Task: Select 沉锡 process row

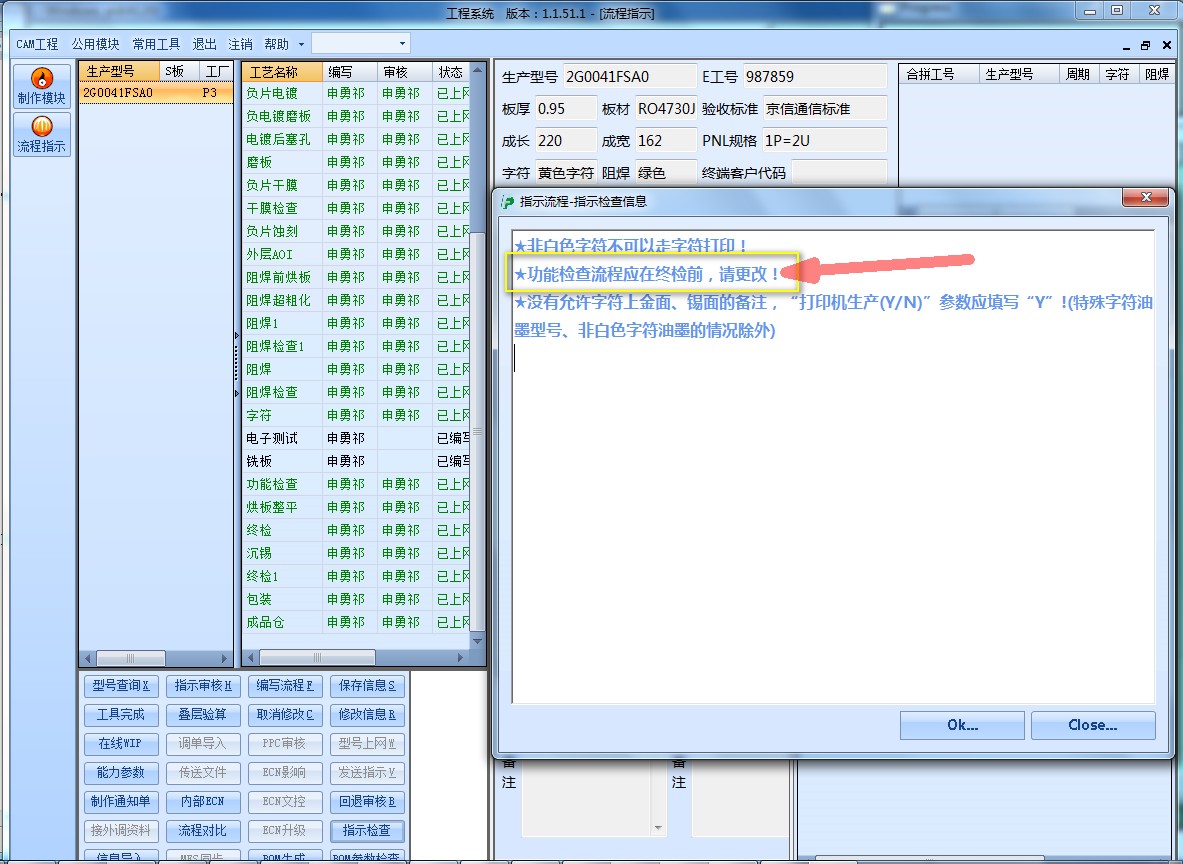Action: point(356,553)
